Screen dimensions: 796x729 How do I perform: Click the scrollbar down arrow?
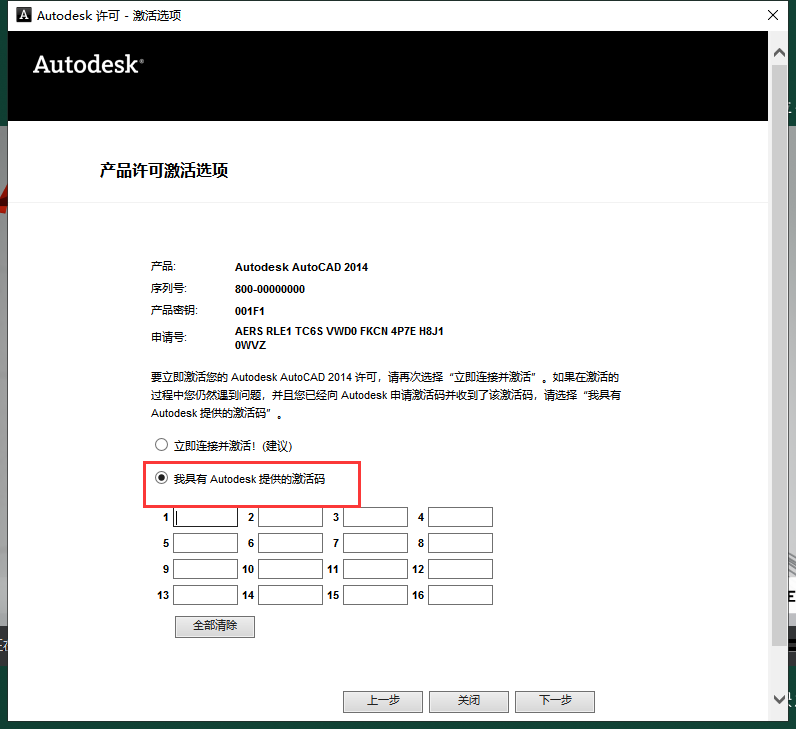(x=779, y=700)
